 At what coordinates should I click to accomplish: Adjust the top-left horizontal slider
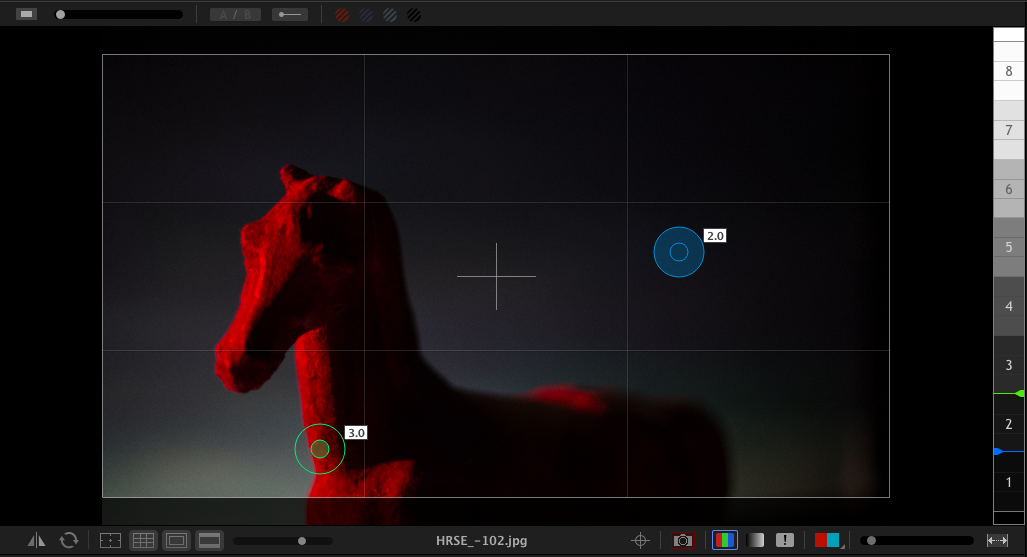(119, 14)
